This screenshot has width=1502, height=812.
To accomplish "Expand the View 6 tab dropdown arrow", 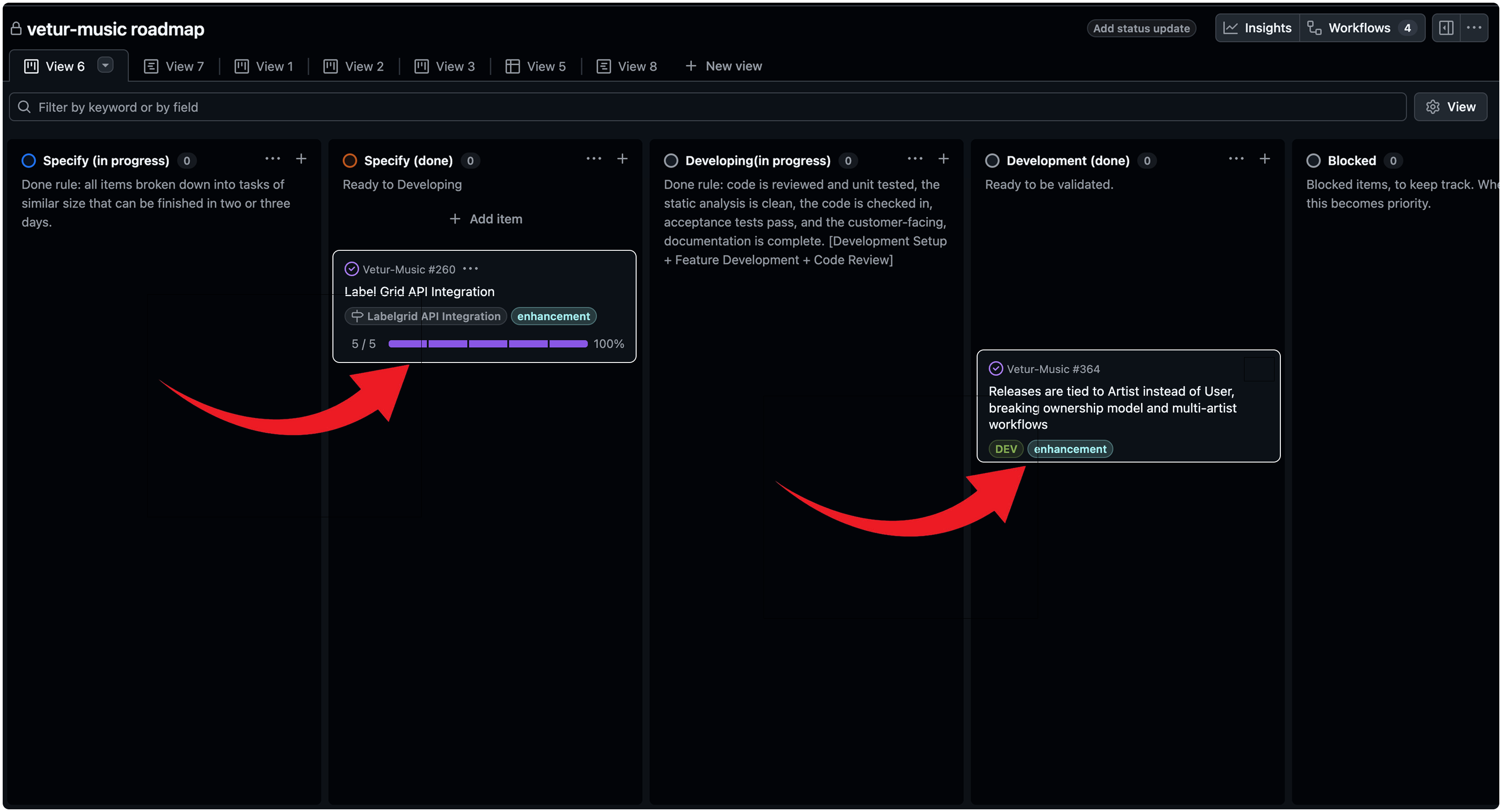I will click(x=105, y=65).
